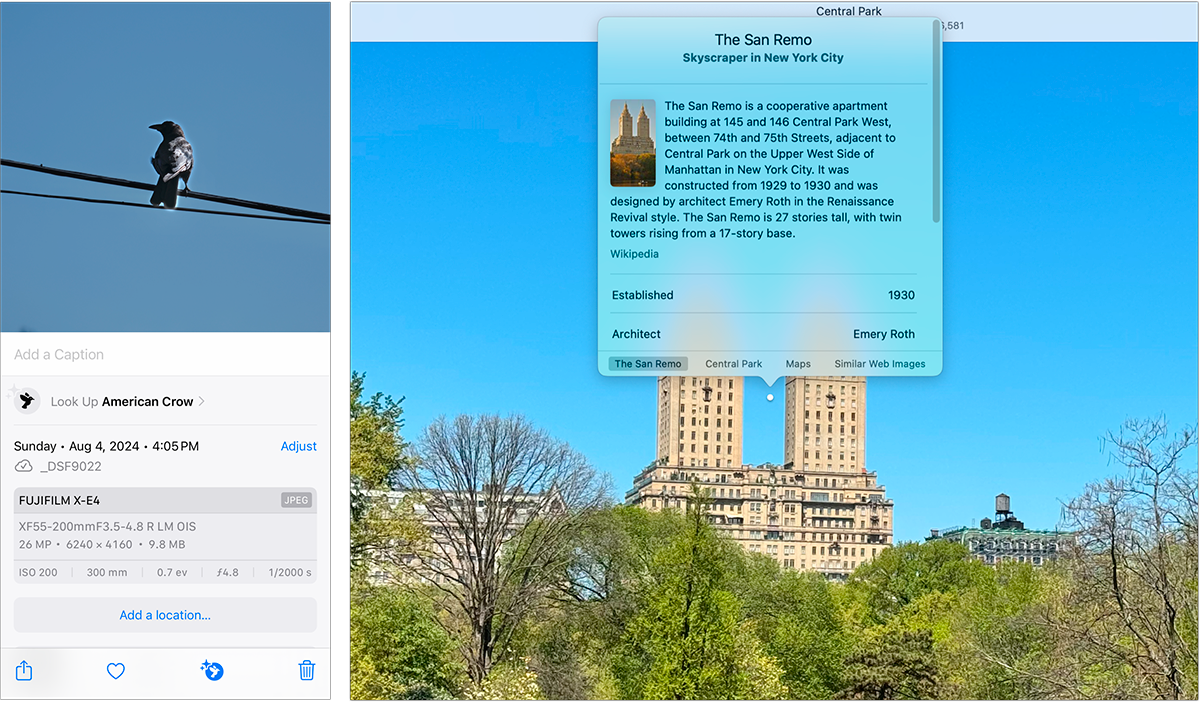This screenshot has width=1200, height=702.
Task: Click the bird icon beside Look Up
Action: coord(25,401)
